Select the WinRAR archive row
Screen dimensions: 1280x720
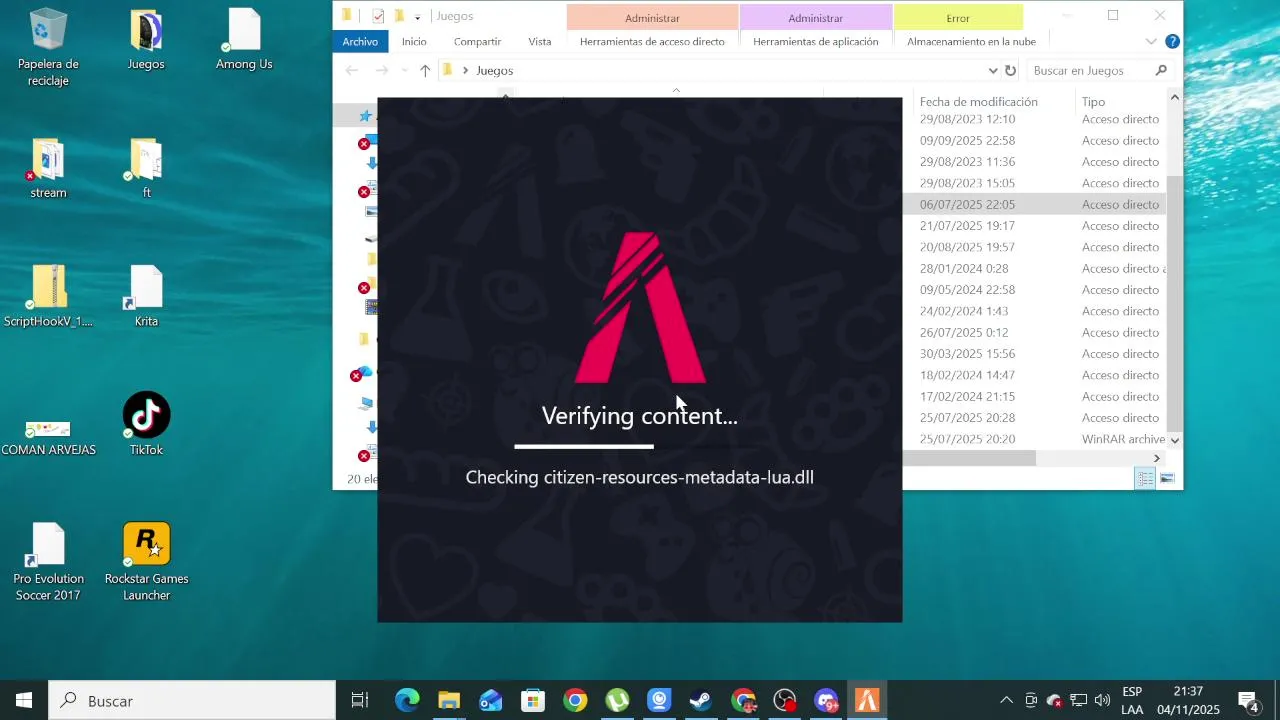pyautogui.click(x=1035, y=439)
